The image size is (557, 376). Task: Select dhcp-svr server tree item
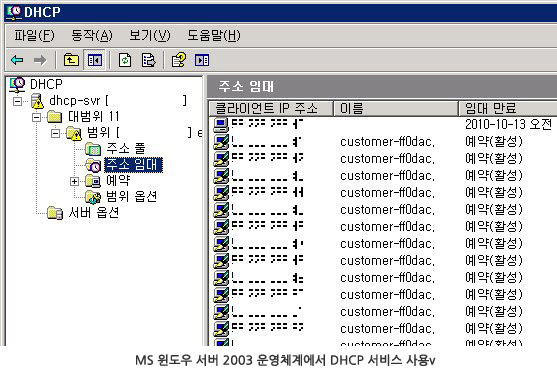118,101
